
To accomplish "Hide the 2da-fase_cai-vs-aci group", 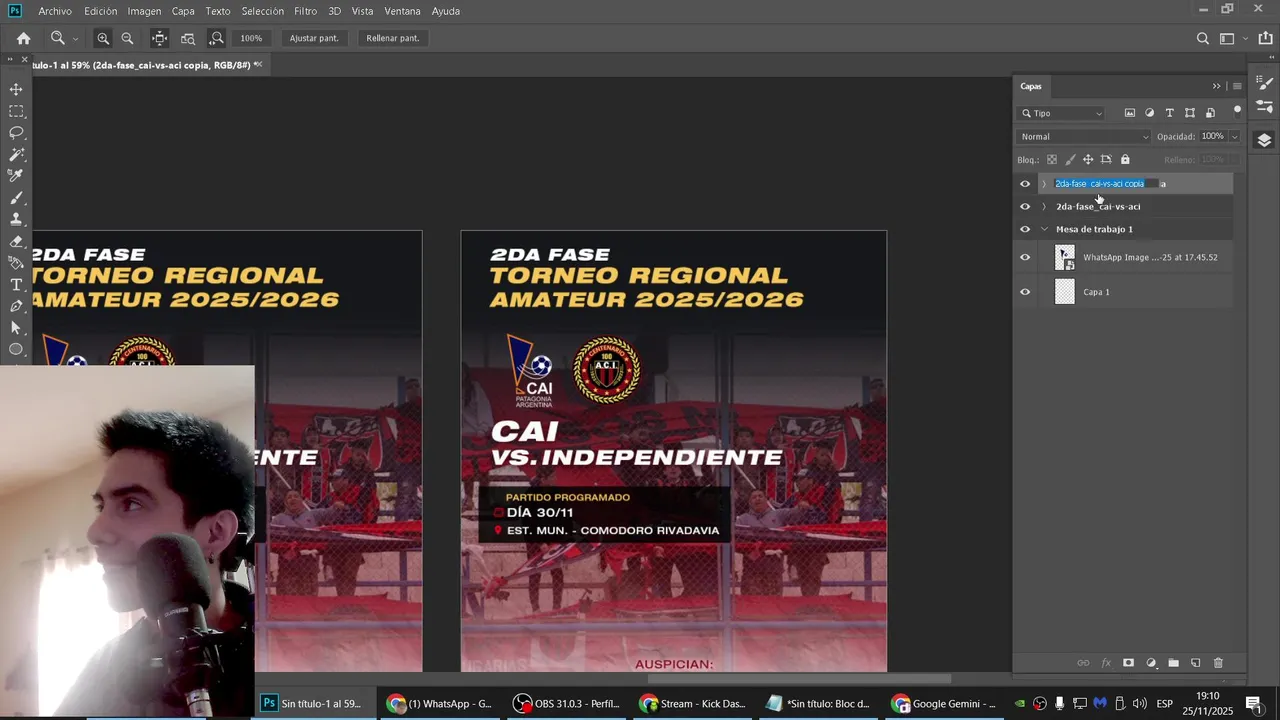I will pyautogui.click(x=1025, y=207).
